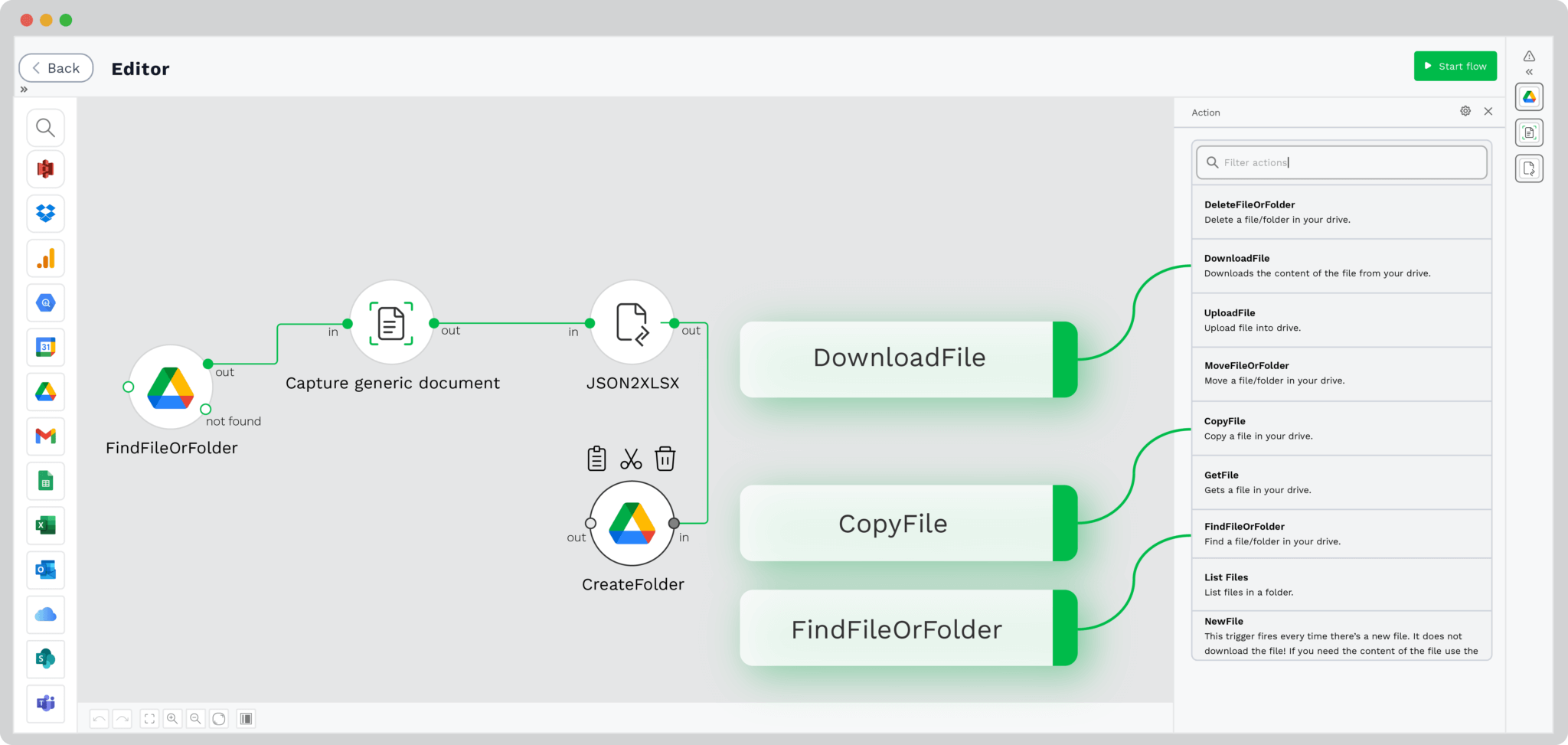Open the Outlook connector icon

pos(45,570)
